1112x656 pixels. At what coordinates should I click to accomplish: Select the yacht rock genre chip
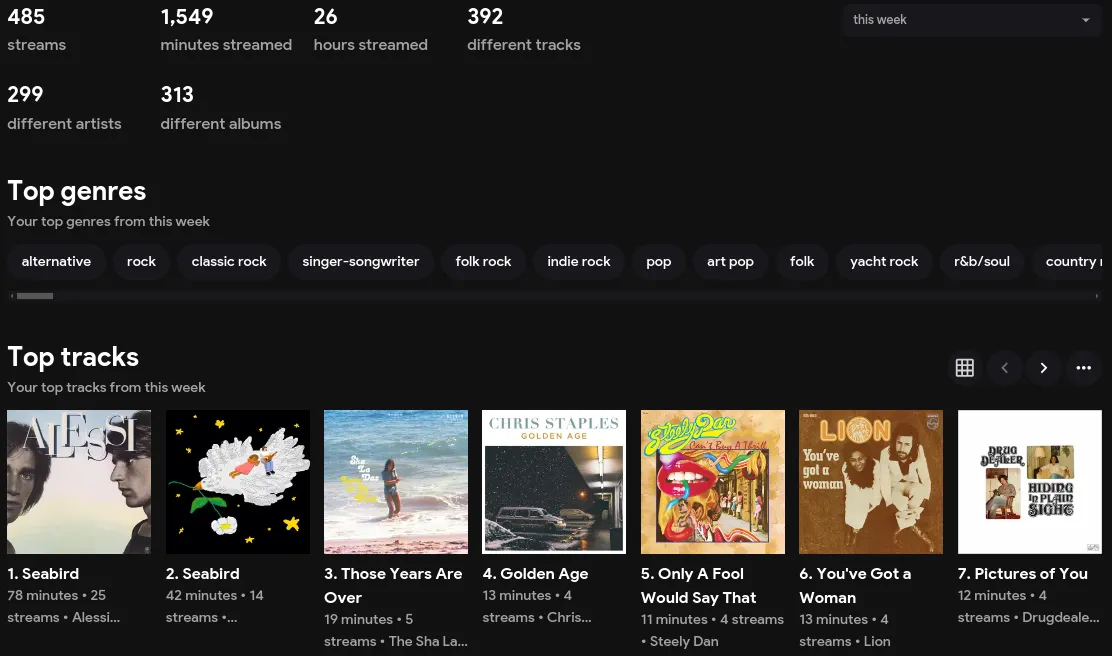pyautogui.click(x=884, y=262)
